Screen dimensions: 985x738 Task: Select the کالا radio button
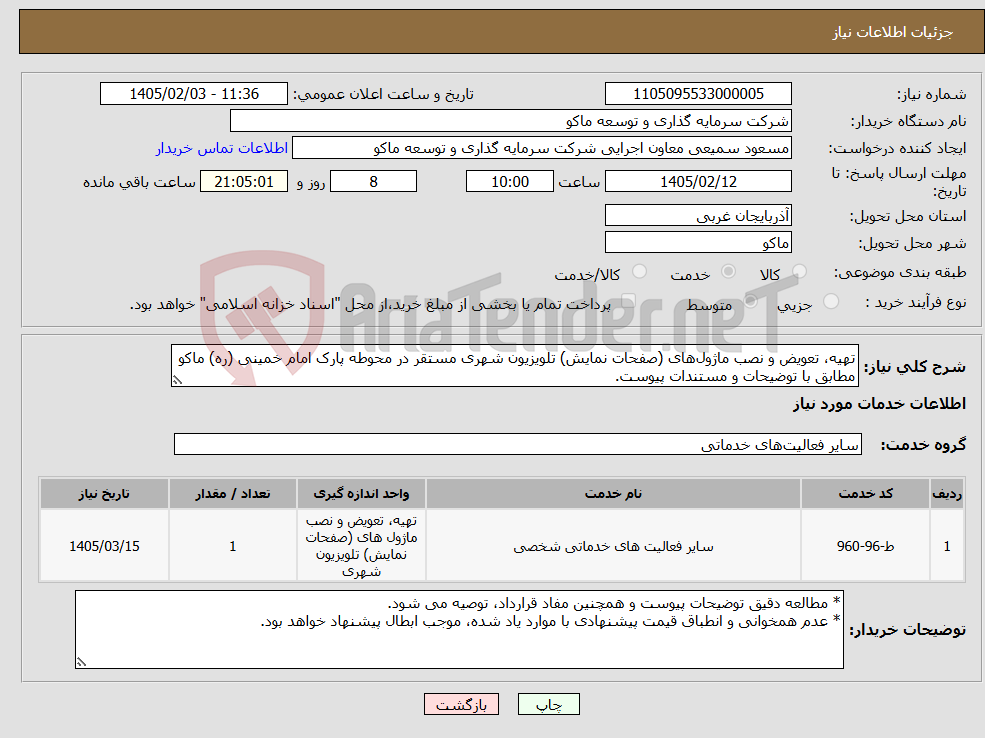tap(799, 272)
